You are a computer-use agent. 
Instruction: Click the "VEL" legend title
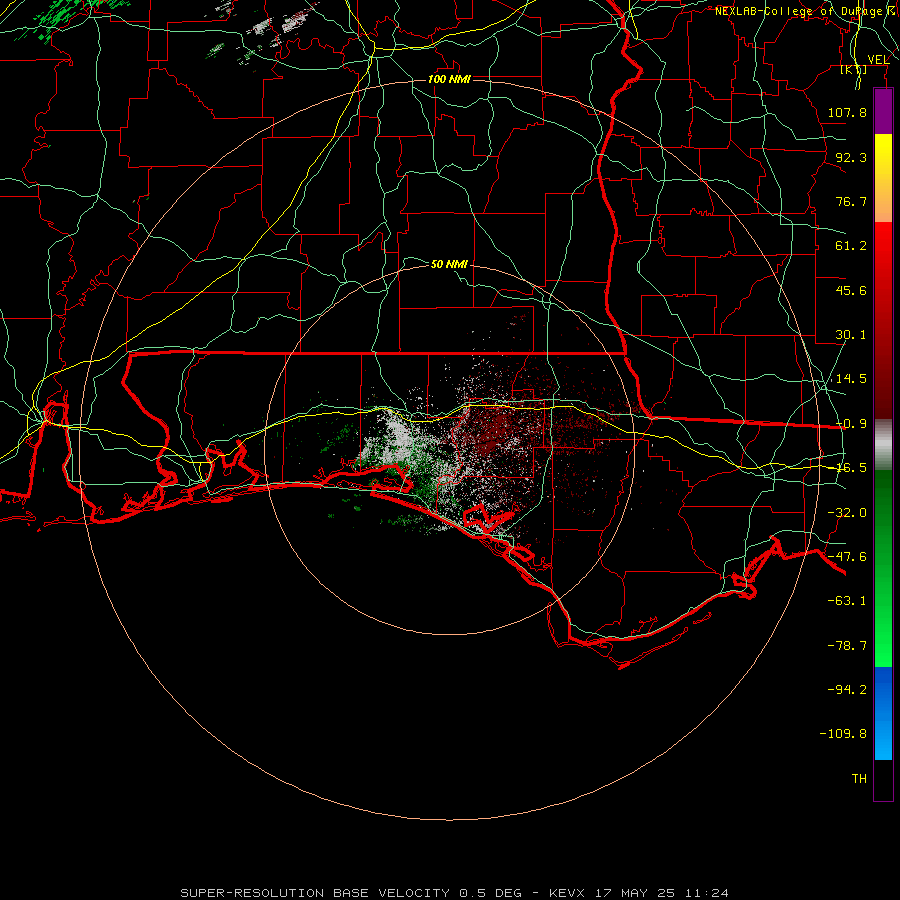tap(878, 60)
